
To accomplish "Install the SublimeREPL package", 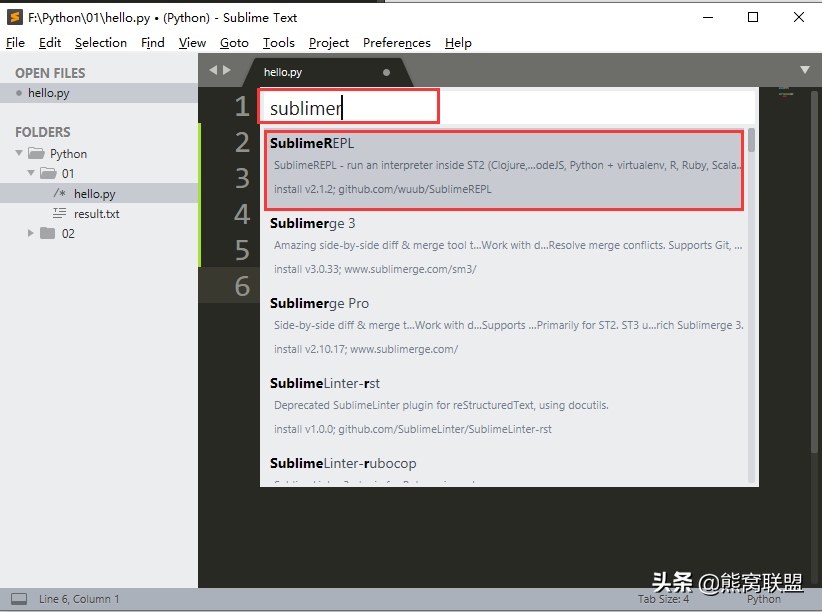I will (x=504, y=170).
